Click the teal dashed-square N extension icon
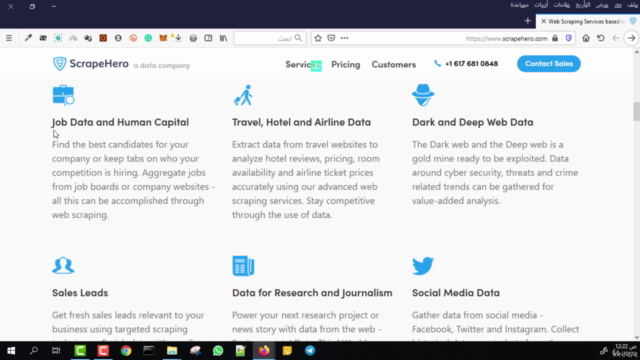The width and height of the screenshot is (640, 360). pyautogui.click(x=58, y=38)
